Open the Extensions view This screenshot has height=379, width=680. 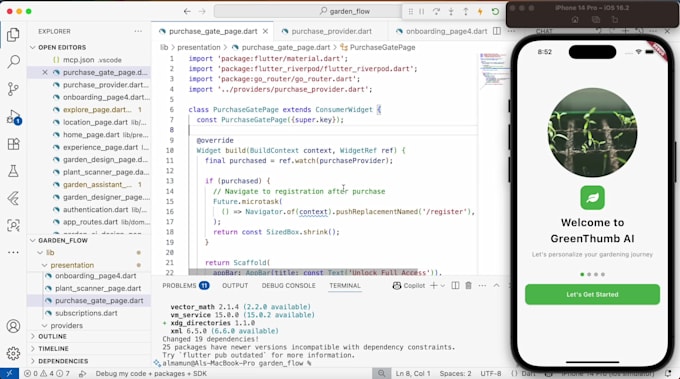coord(13,144)
